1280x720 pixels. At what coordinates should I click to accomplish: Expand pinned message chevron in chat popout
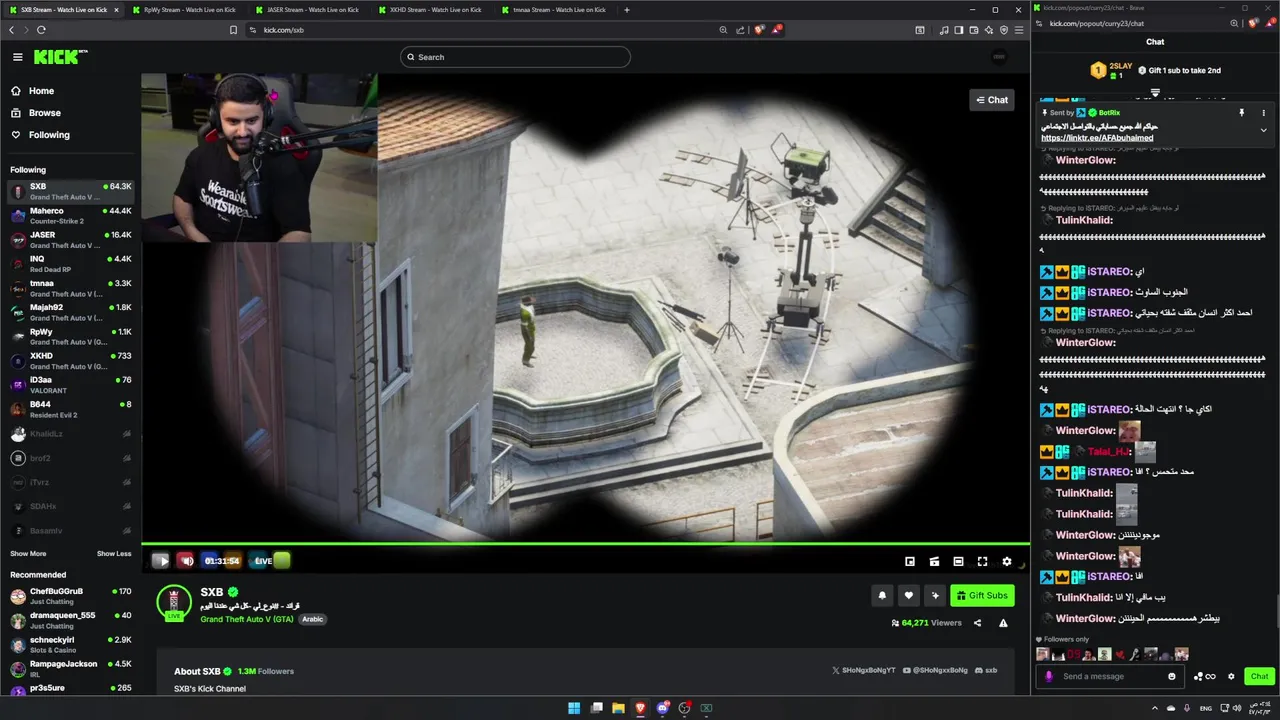pos(1263,130)
